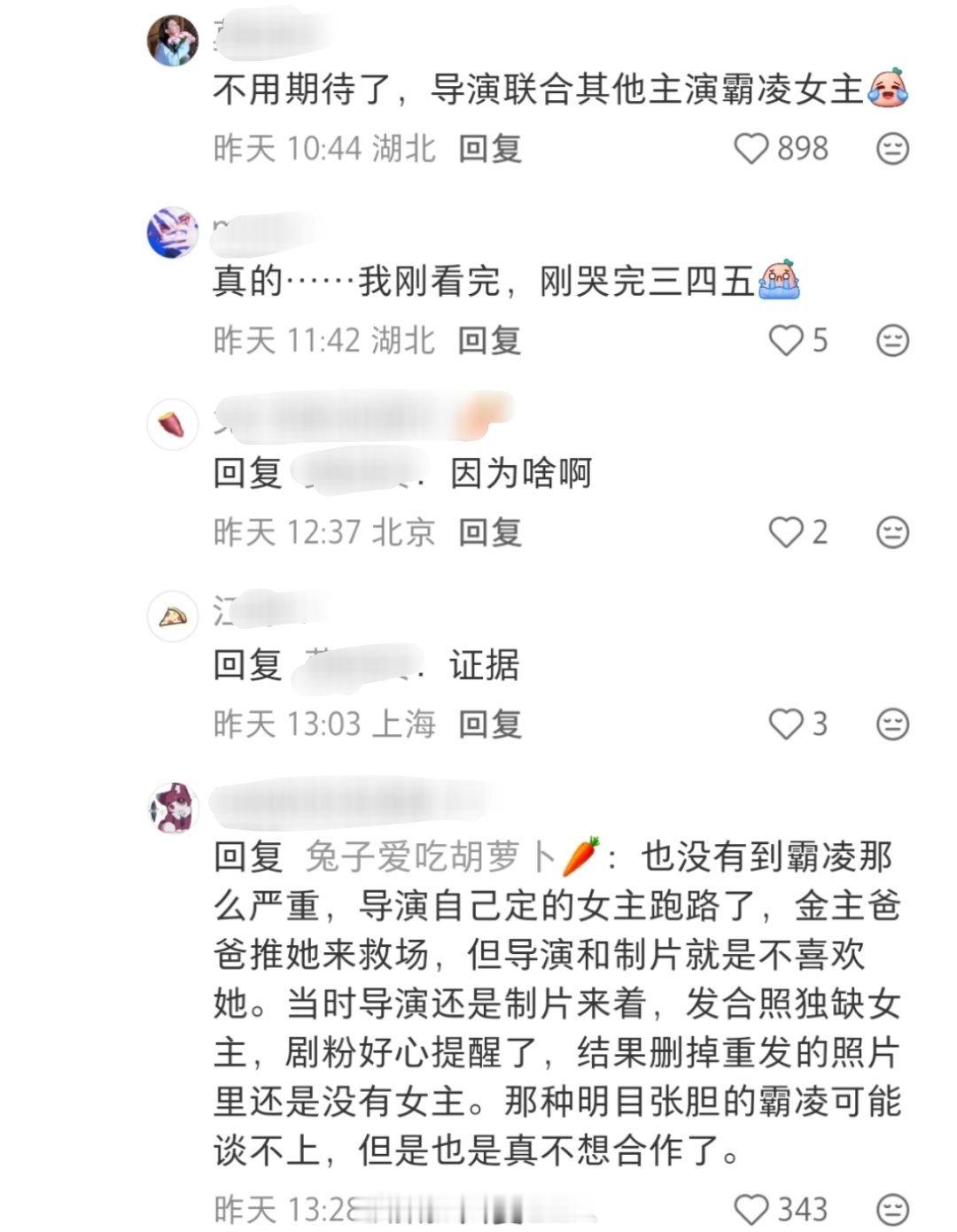Open the pizza slice avatar profile
This screenshot has height=1232, width=957.
click(x=173, y=616)
